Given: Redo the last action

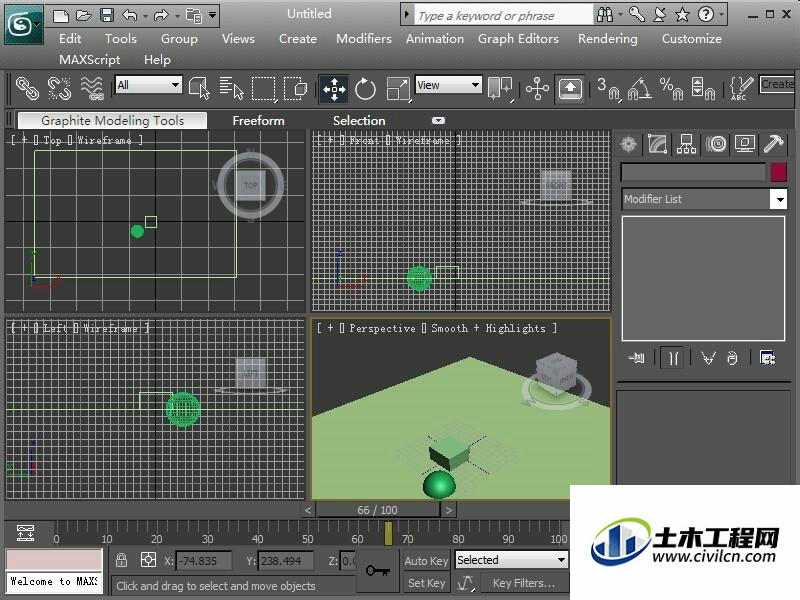Looking at the screenshot, I should point(161,15).
